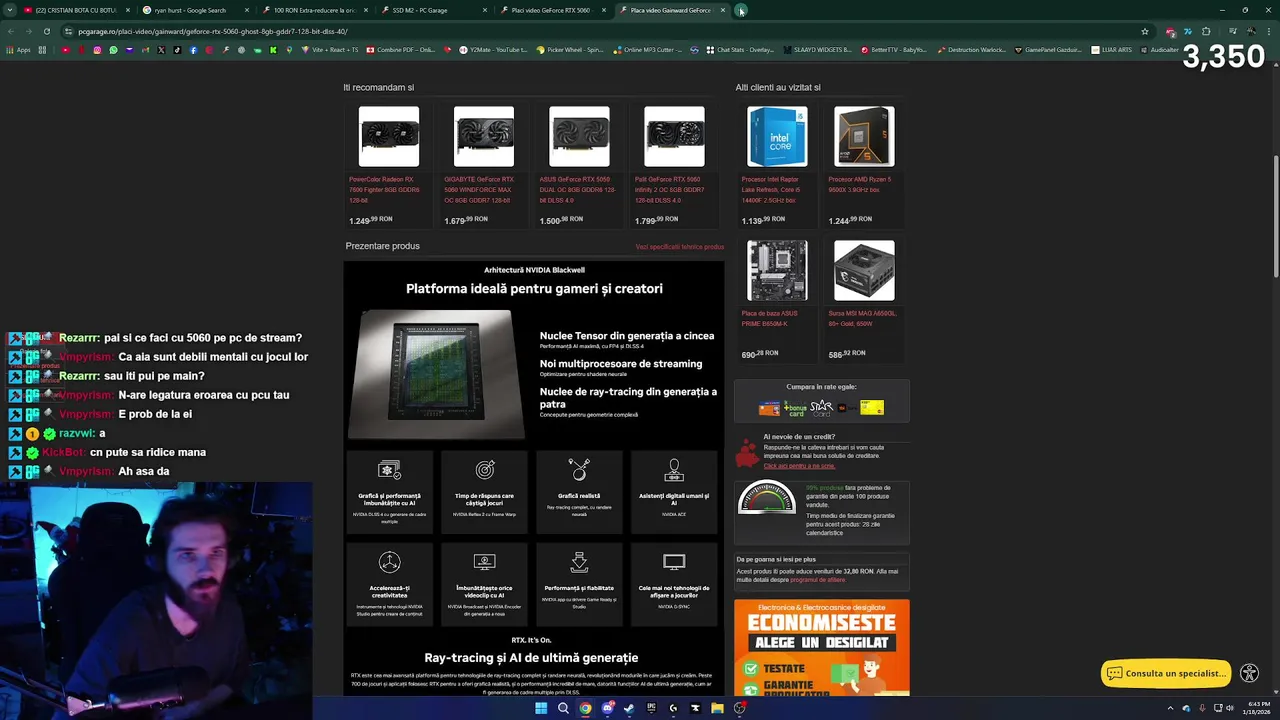Open the MSI MAG A650GL power supply
1280x720 pixels.
864,299
